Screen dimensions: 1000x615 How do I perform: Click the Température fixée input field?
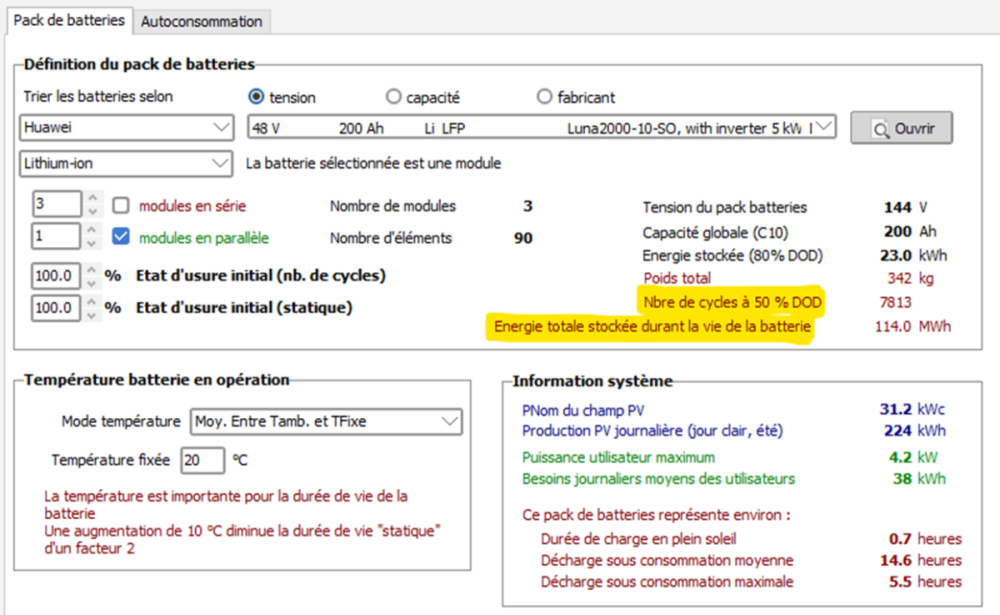click(x=202, y=461)
